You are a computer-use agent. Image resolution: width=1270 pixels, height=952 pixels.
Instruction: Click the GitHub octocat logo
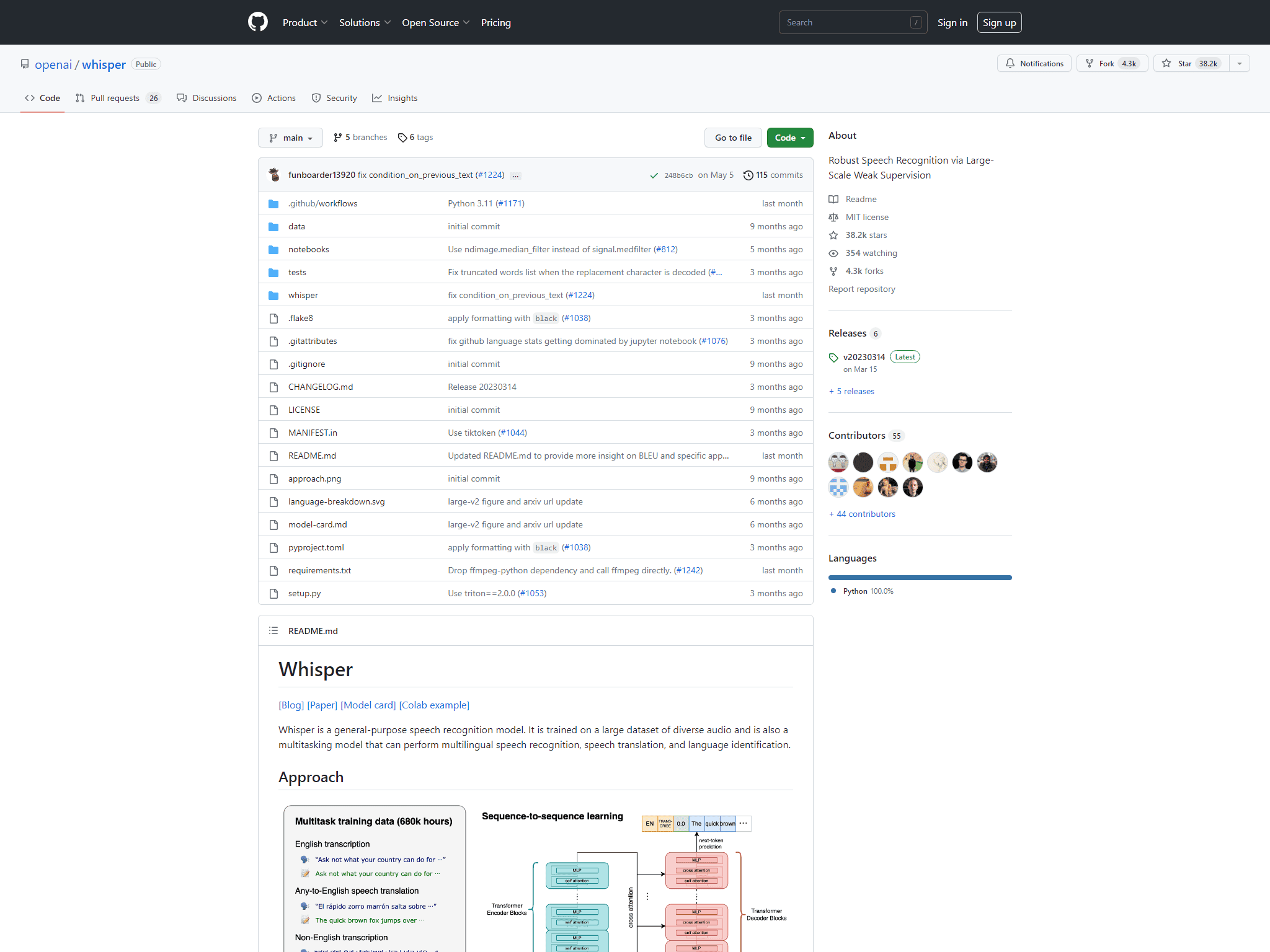coord(258,22)
